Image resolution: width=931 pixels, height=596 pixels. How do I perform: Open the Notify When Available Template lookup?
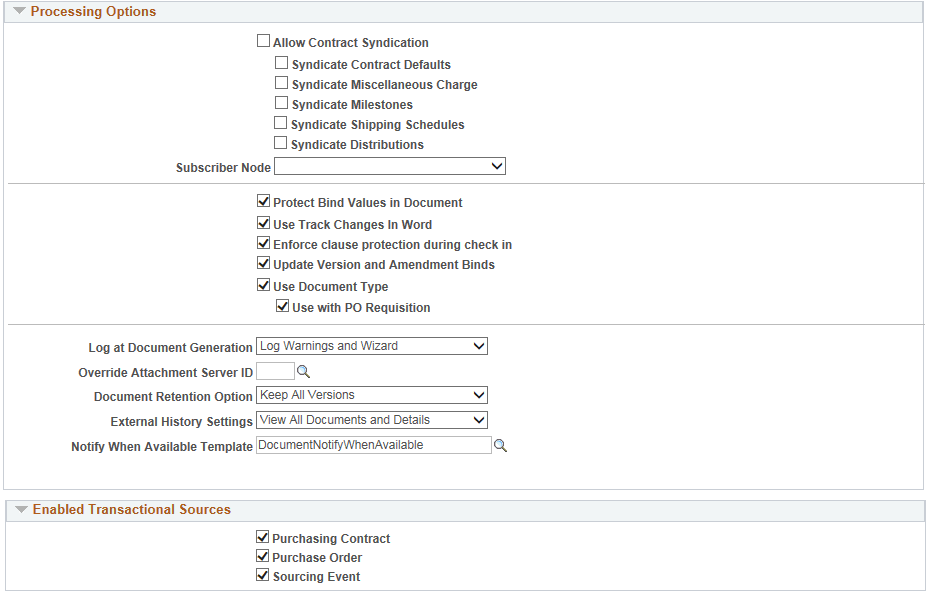click(501, 446)
